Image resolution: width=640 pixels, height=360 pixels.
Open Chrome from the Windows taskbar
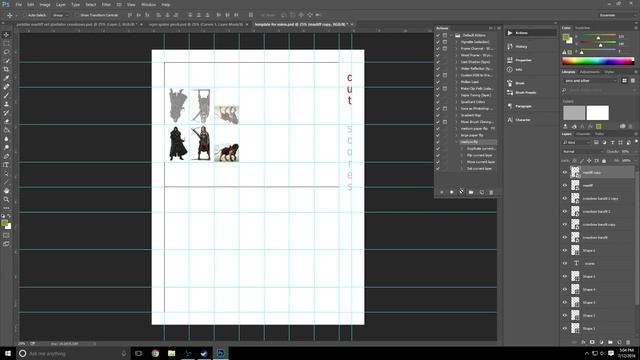155,353
